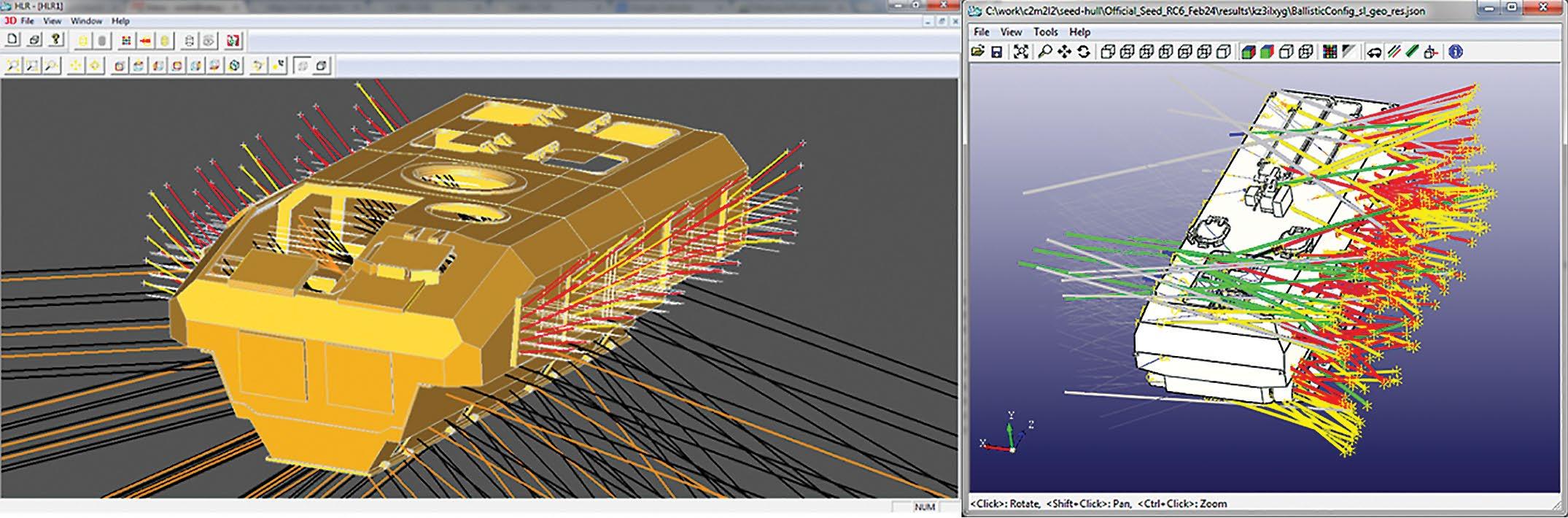Click the XYZ axis triad in viewer

1007,433
